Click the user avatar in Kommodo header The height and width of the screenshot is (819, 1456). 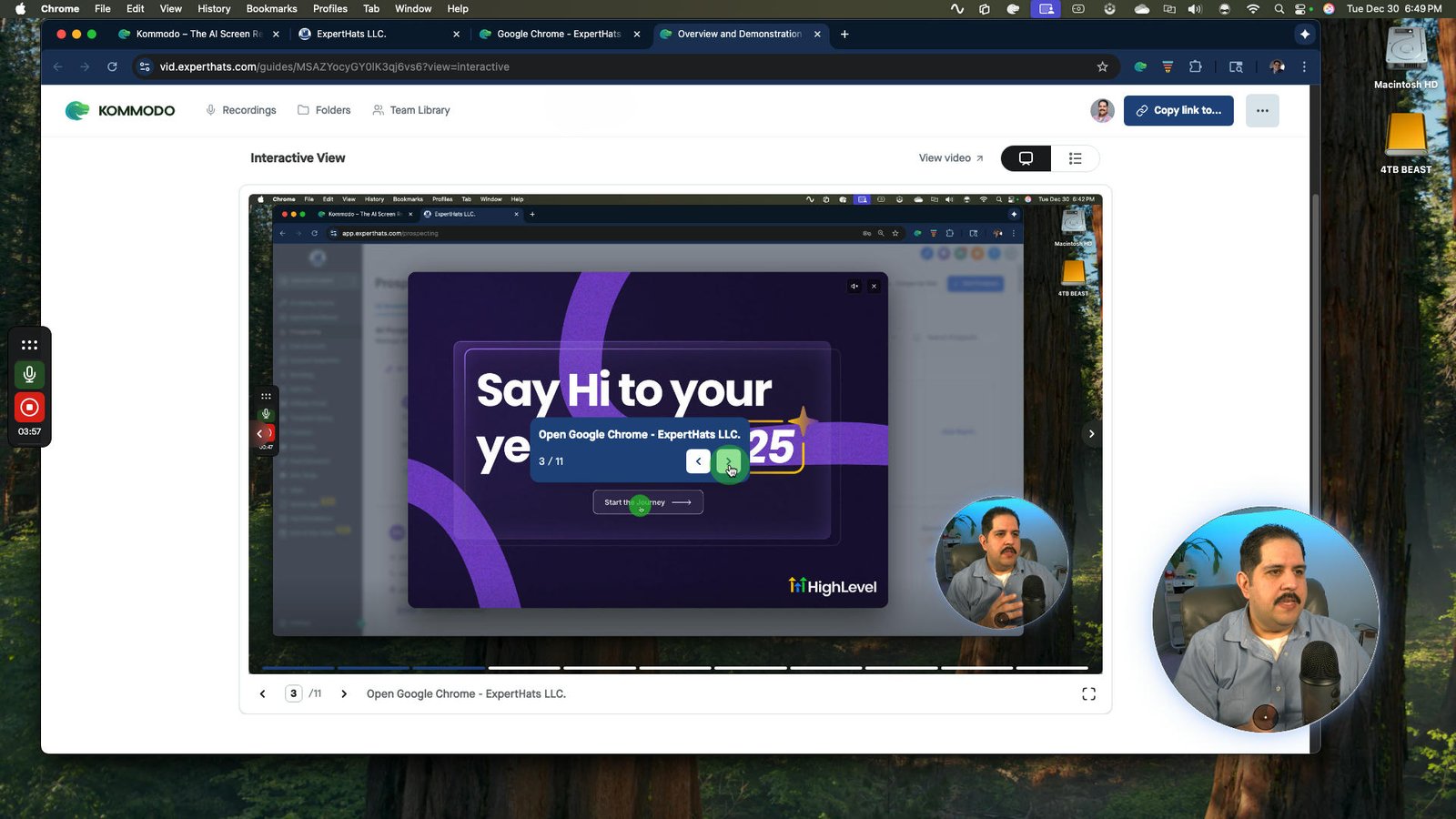point(1102,110)
